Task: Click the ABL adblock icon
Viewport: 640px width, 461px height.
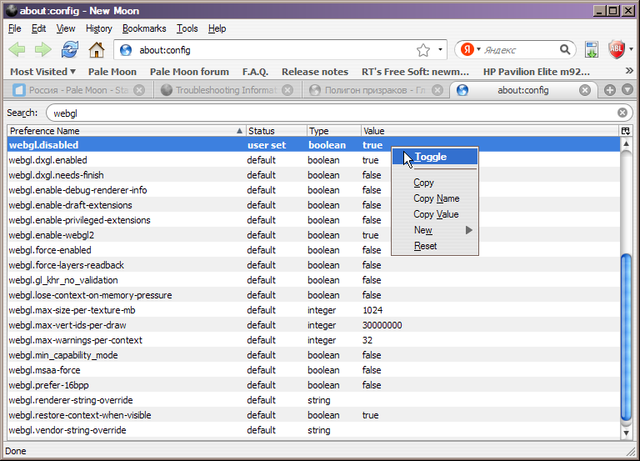Action: (617, 50)
